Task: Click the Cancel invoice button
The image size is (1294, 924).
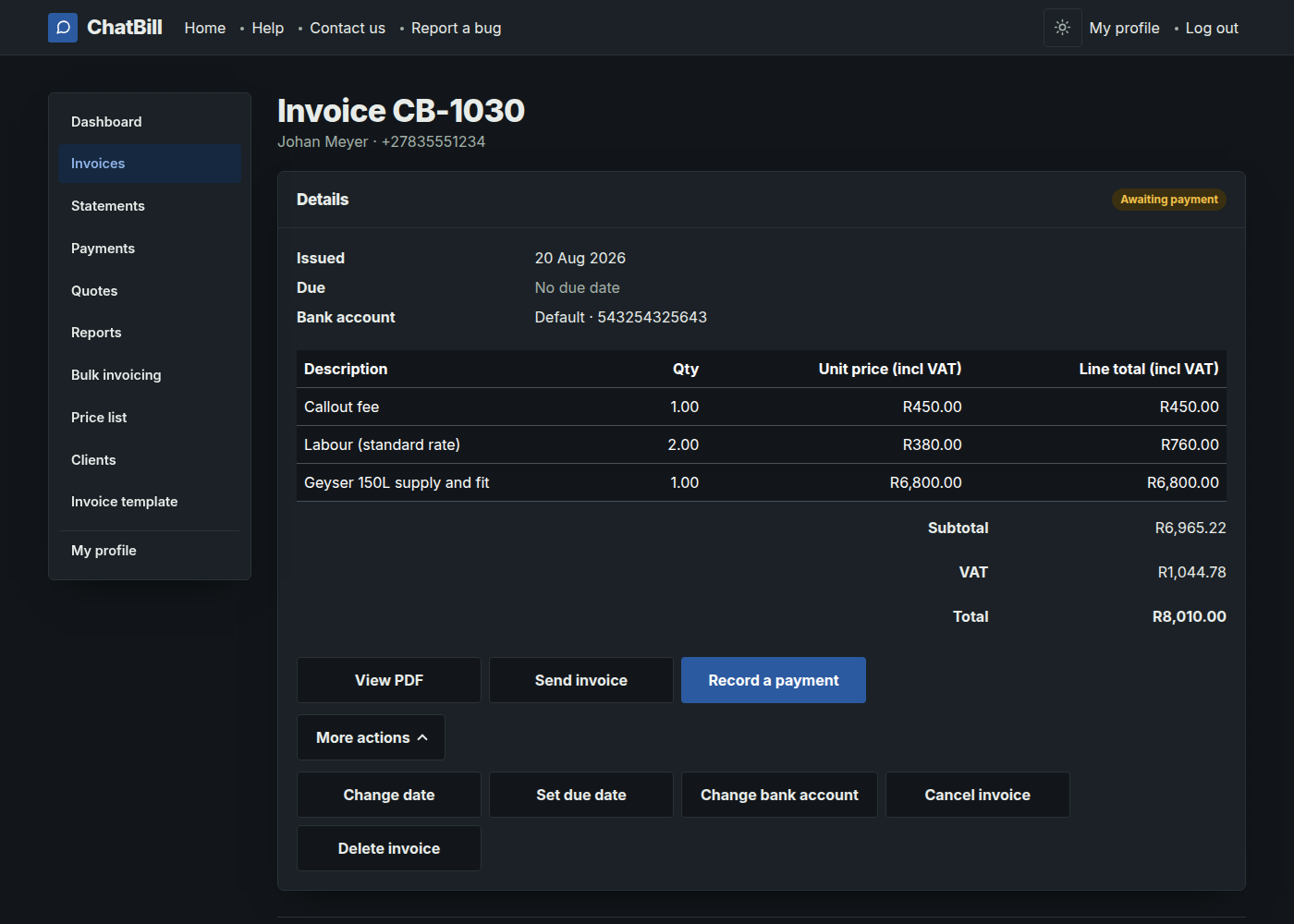Action: (x=978, y=795)
